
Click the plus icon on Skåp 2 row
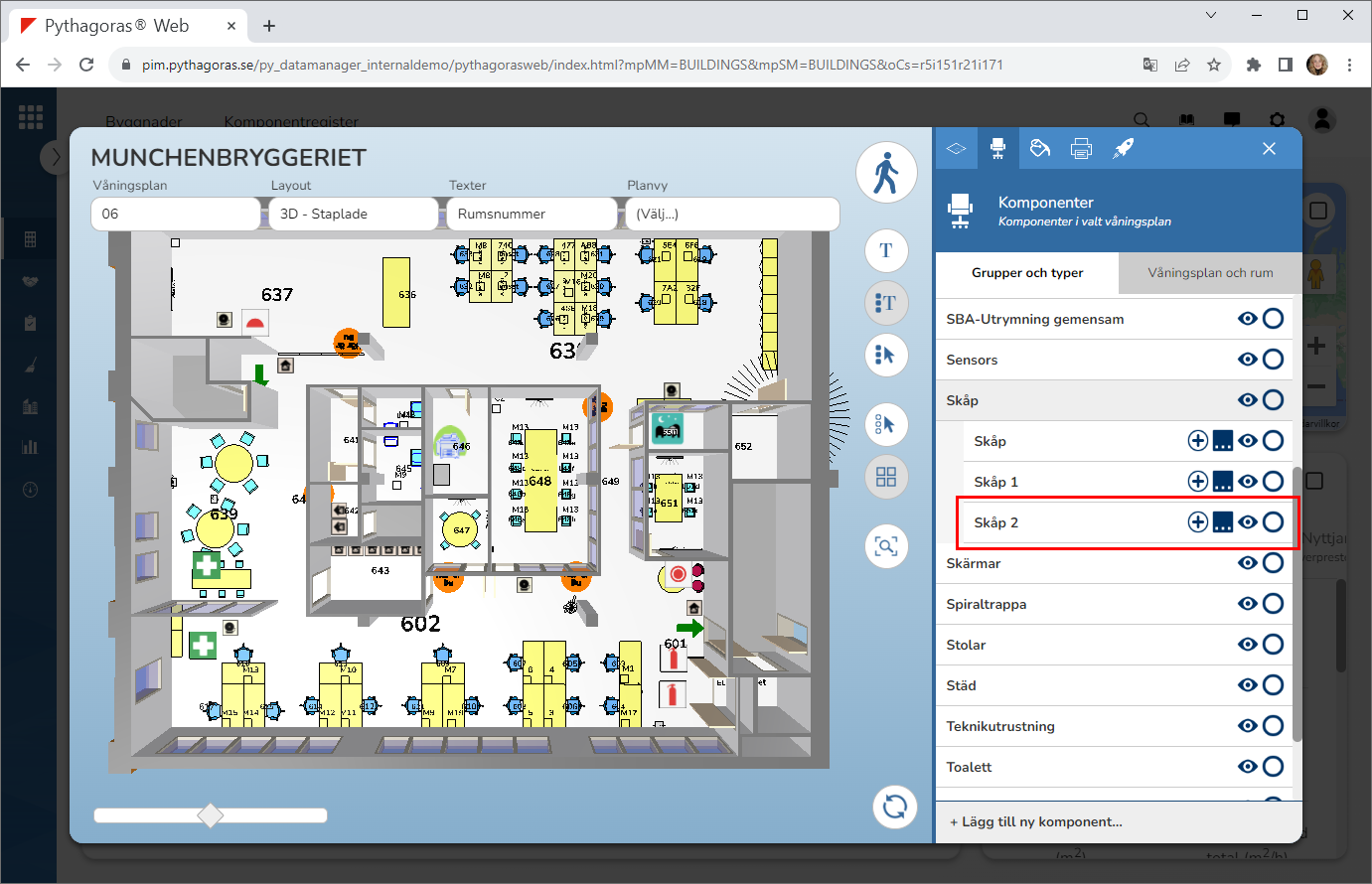(x=1198, y=522)
